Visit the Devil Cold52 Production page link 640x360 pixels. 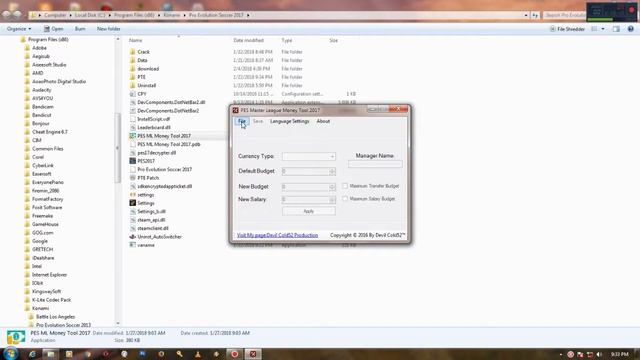pyautogui.click(x=277, y=235)
